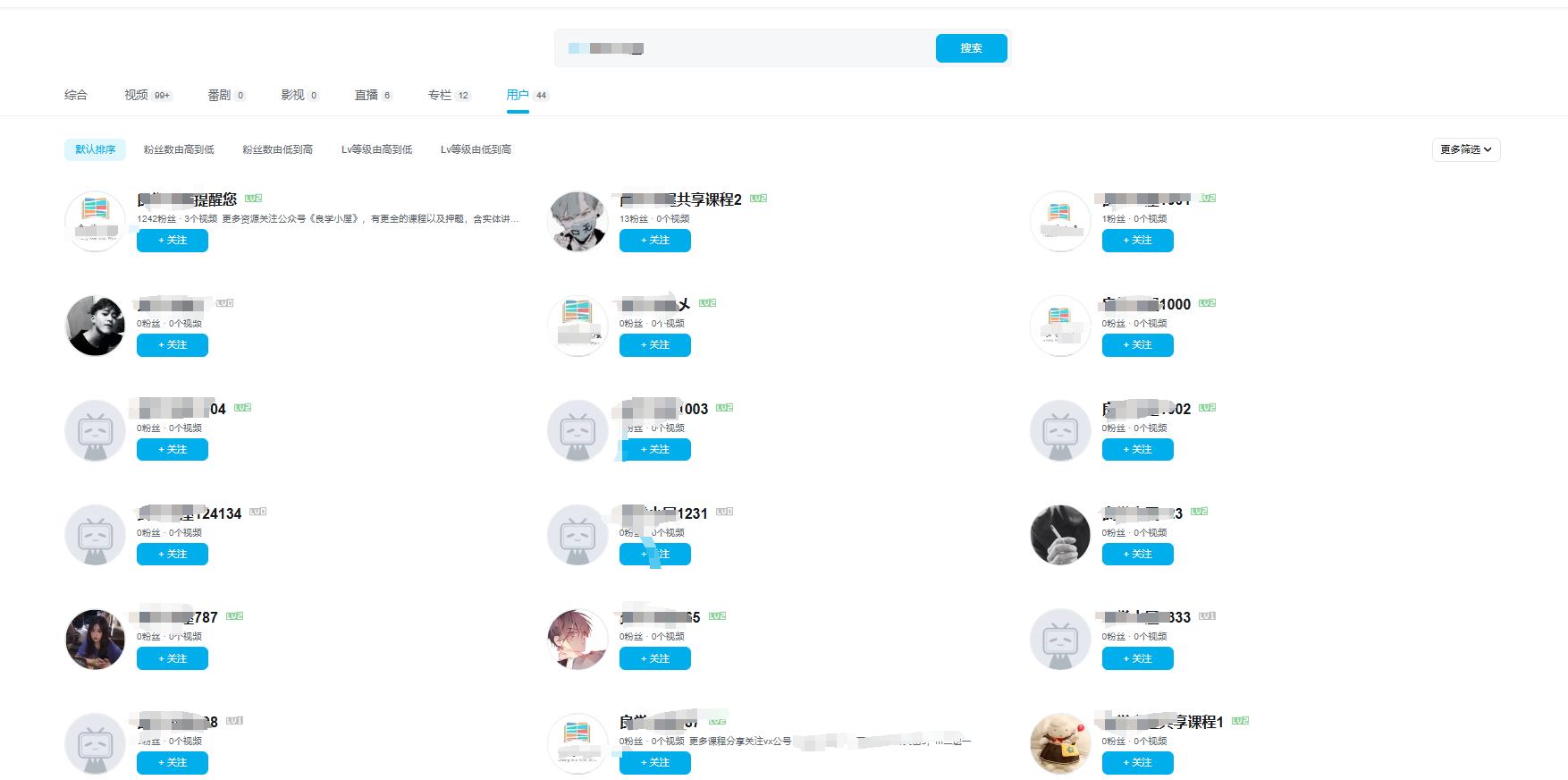Click the '13粉丝 · 0个视频' stats text
The width and height of the screenshot is (1568, 780).
tap(654, 218)
